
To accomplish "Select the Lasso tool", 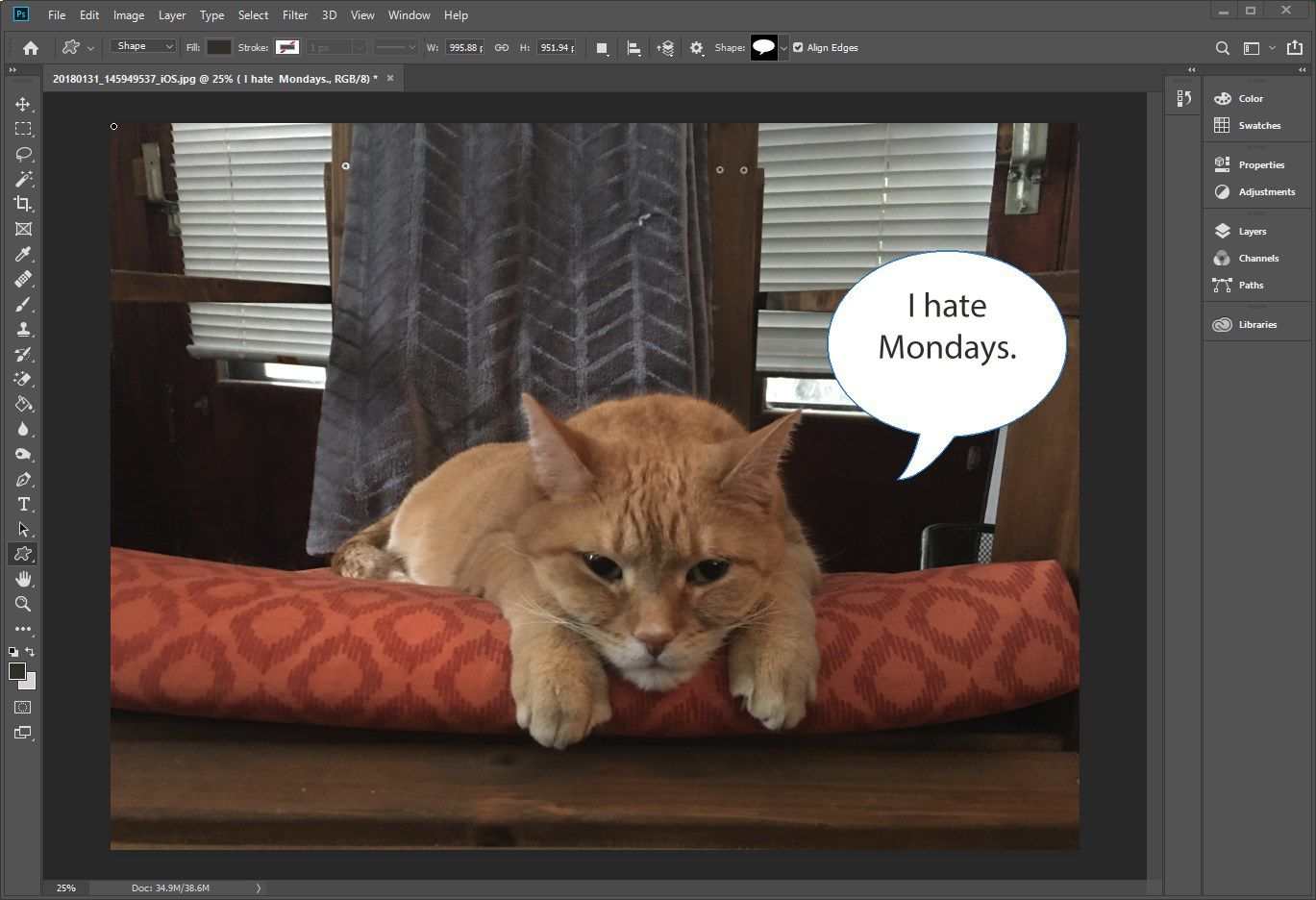I will (x=23, y=154).
